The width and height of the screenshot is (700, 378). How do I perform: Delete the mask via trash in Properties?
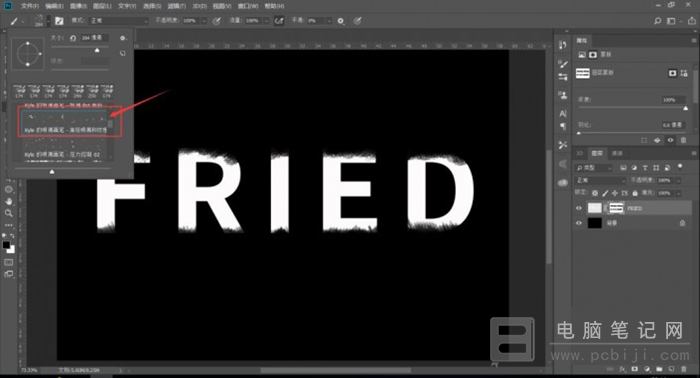click(683, 140)
